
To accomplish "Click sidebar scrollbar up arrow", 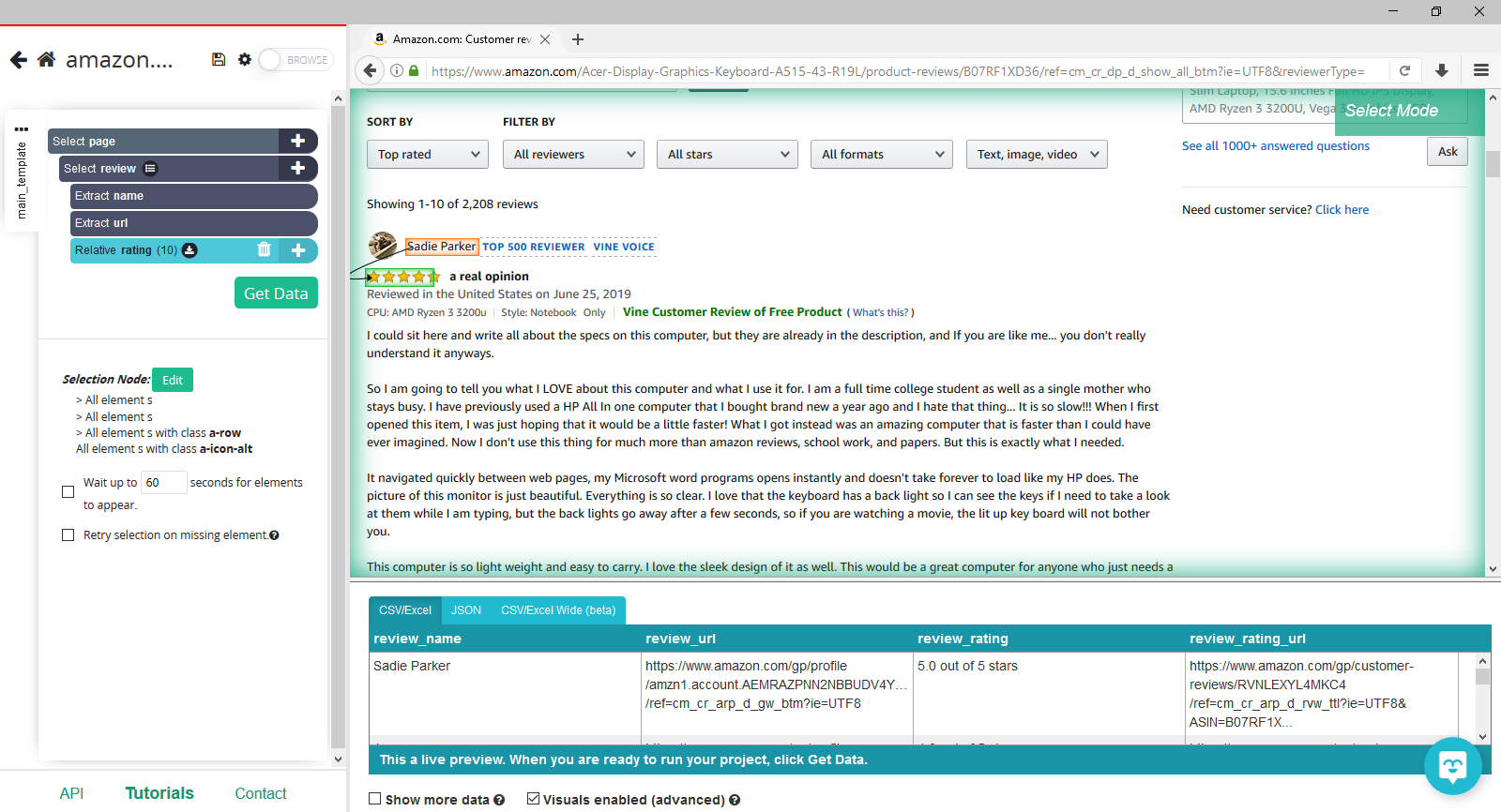I will [x=338, y=98].
